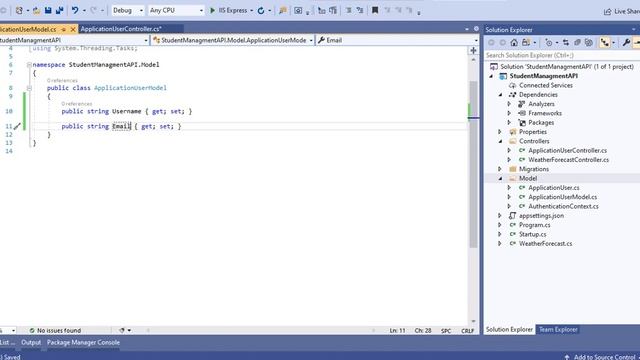Click the Open File folder icon
The height and width of the screenshot is (360, 640).
36,10
